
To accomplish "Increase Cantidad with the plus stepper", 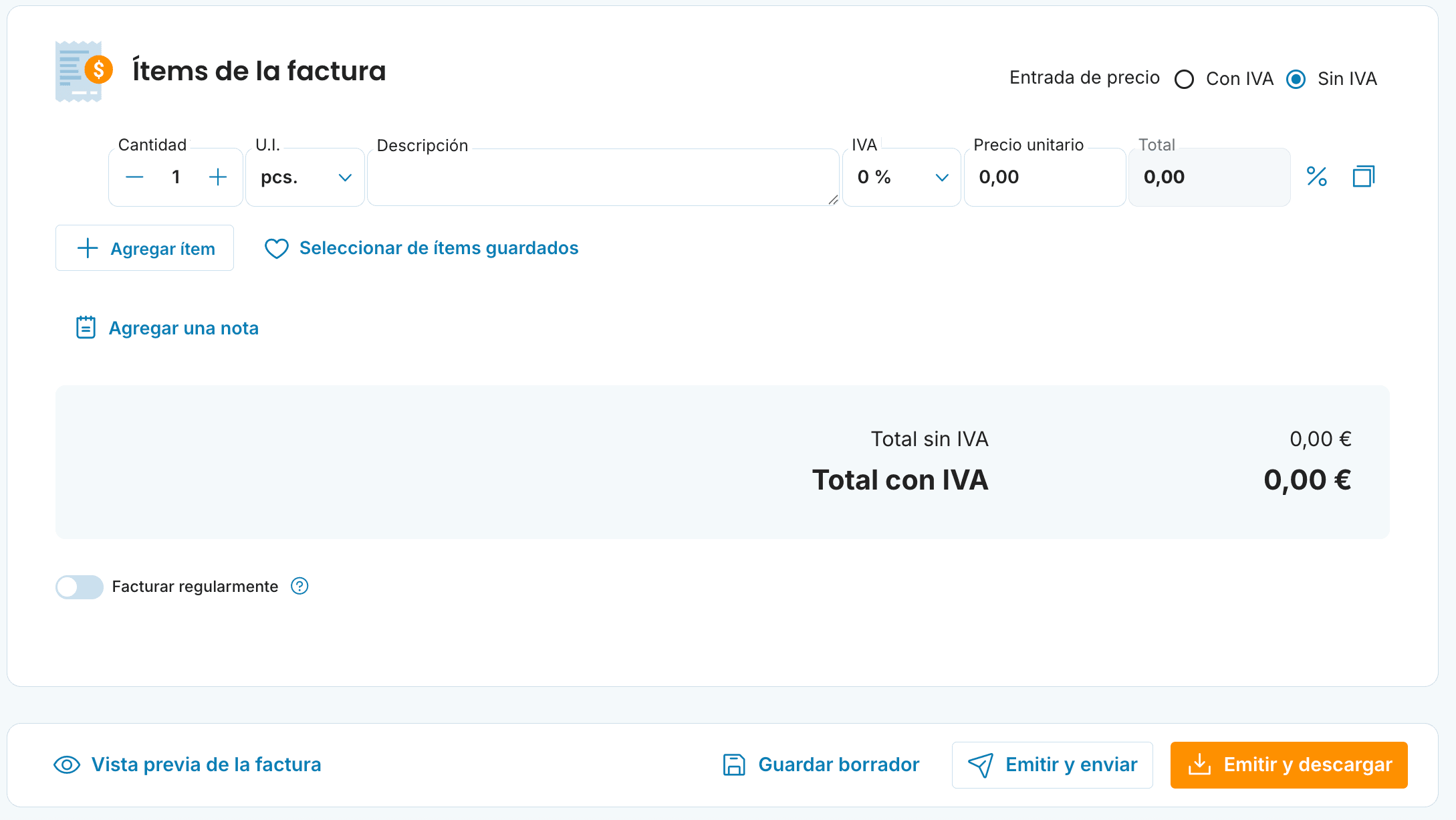I will coord(218,177).
